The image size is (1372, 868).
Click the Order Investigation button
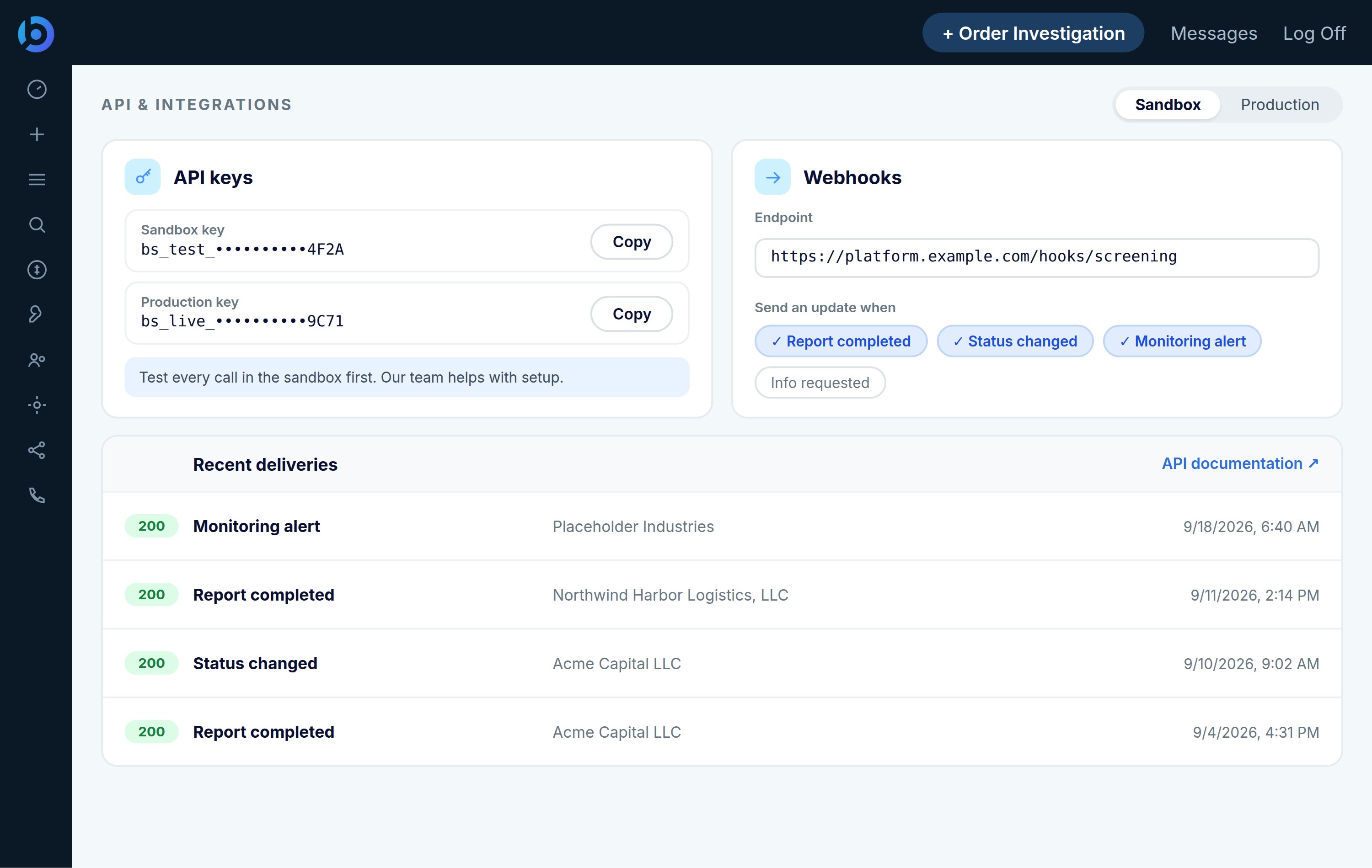[1033, 33]
